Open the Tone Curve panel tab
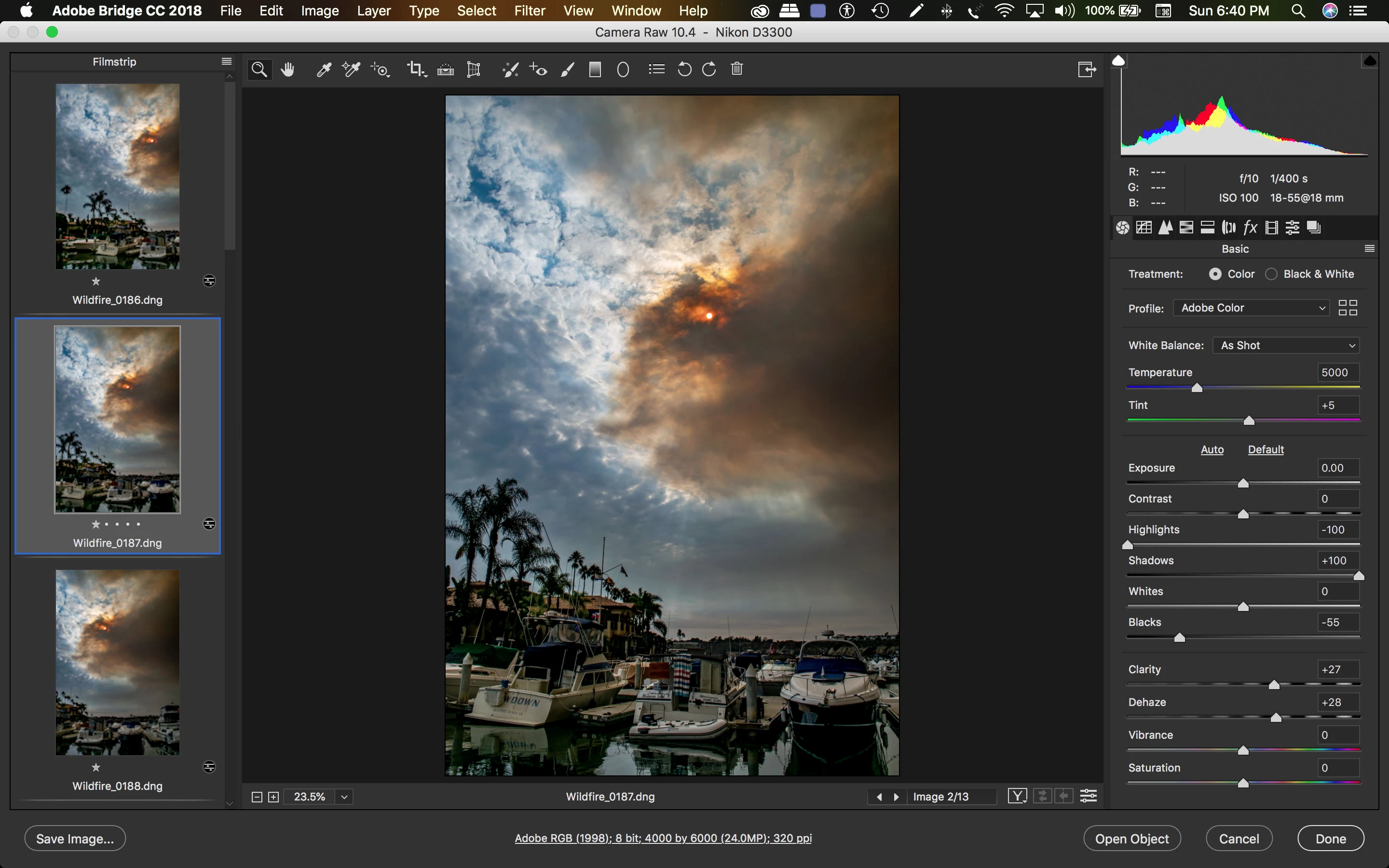The width and height of the screenshot is (1389, 868). click(1144, 227)
